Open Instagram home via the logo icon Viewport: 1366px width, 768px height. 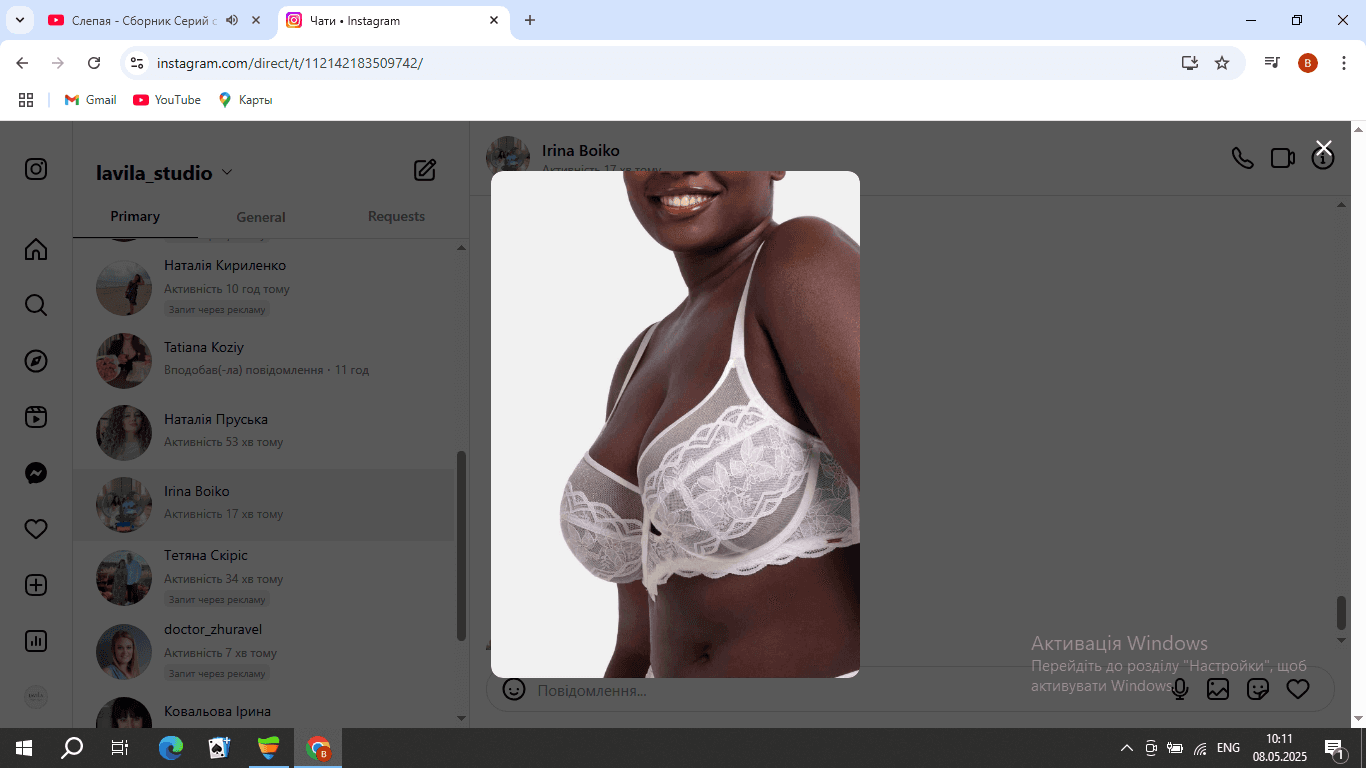(36, 169)
